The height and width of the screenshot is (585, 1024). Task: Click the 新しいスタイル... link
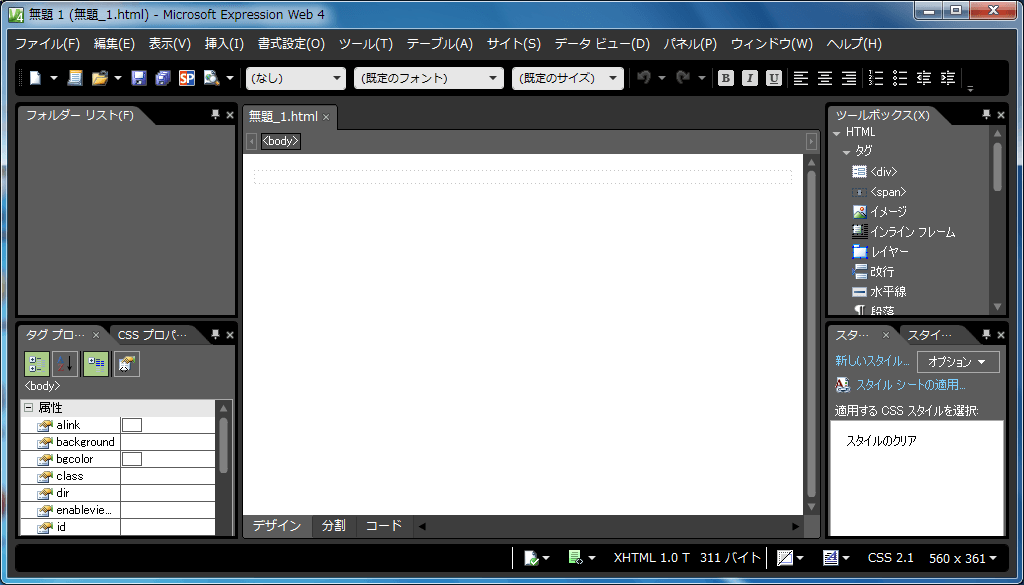(x=872, y=361)
